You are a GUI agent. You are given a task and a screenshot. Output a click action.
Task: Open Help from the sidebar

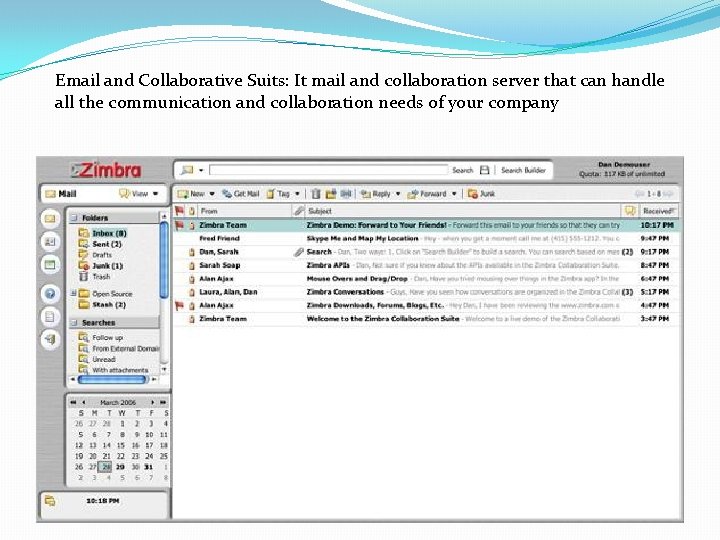50,293
